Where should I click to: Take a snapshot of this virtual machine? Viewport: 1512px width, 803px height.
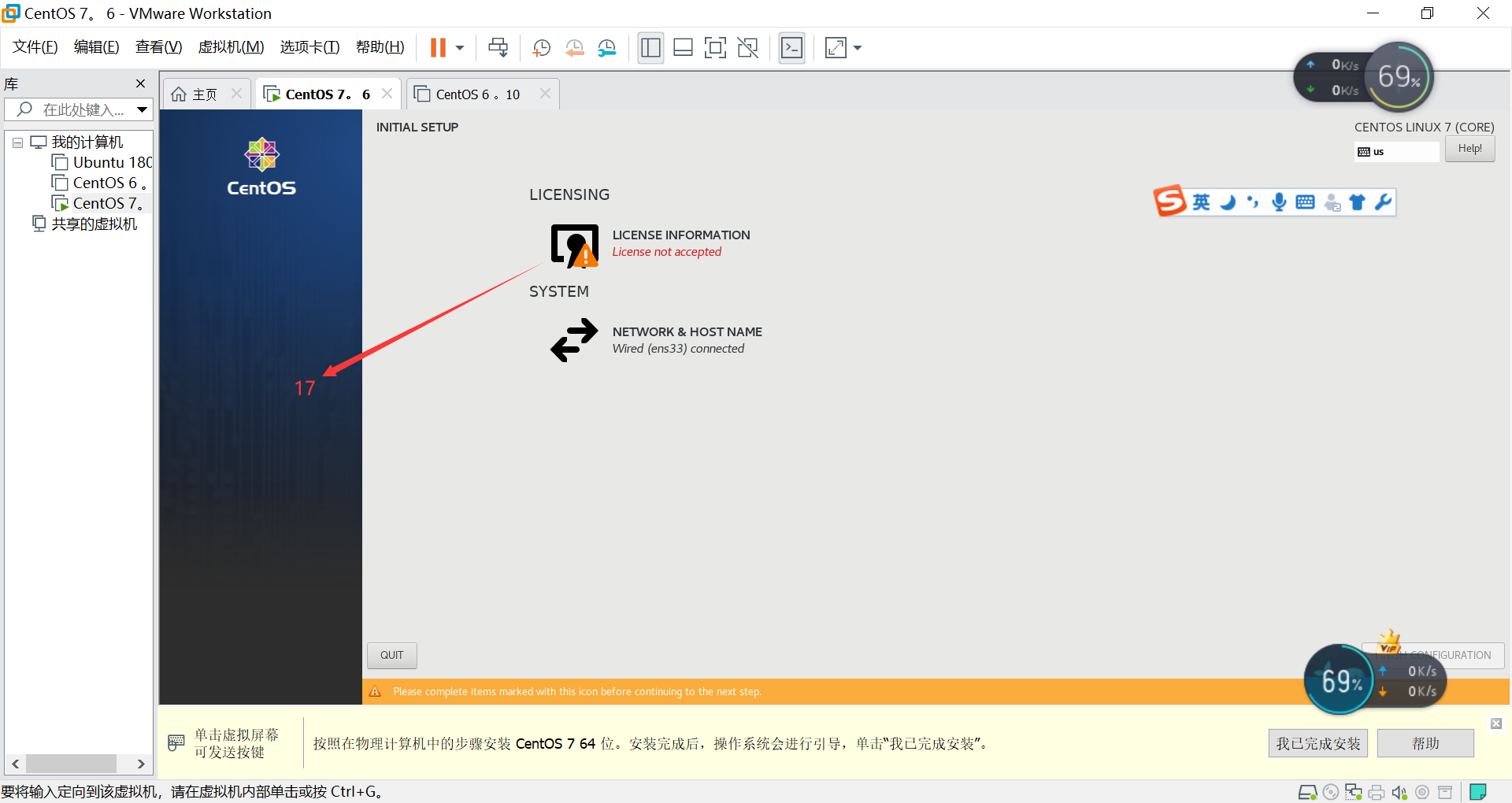(542, 48)
